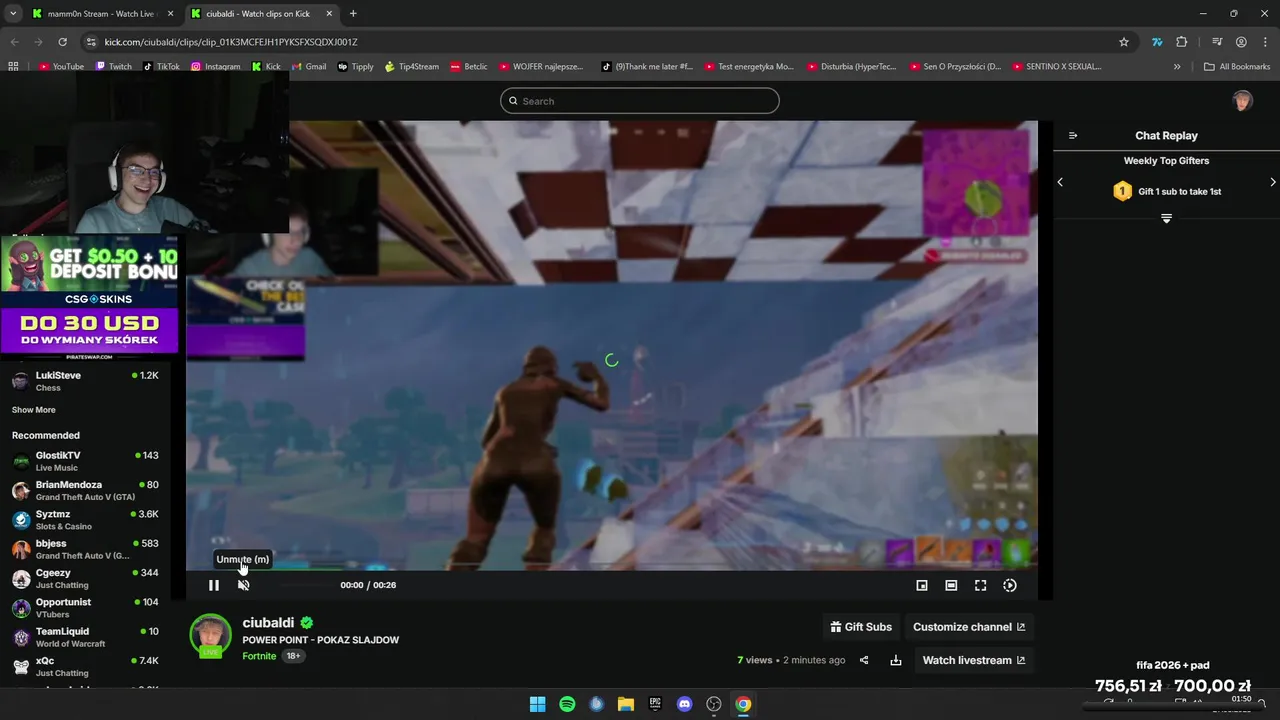Open the All Bookmarks folder
Image resolution: width=1280 pixels, height=720 pixels.
click(x=1237, y=67)
